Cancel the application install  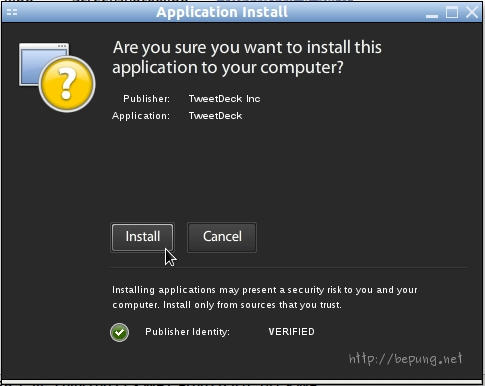coord(222,237)
